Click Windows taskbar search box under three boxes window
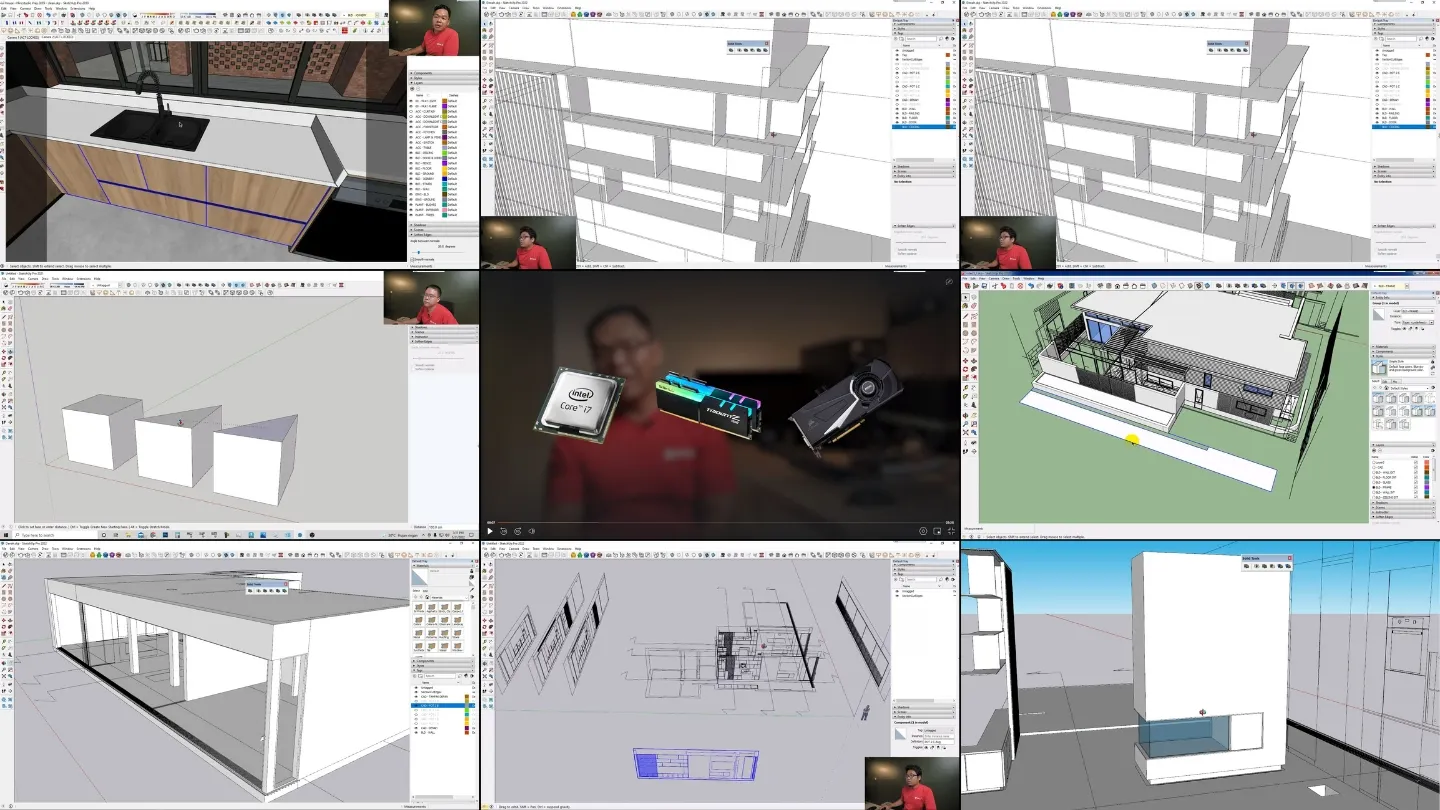The height and width of the screenshot is (810, 1440). 55,535
